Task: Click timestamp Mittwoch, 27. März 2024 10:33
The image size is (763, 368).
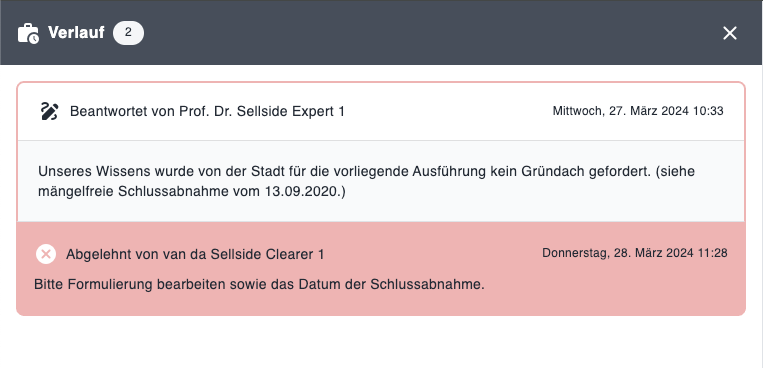Action: 638,111
